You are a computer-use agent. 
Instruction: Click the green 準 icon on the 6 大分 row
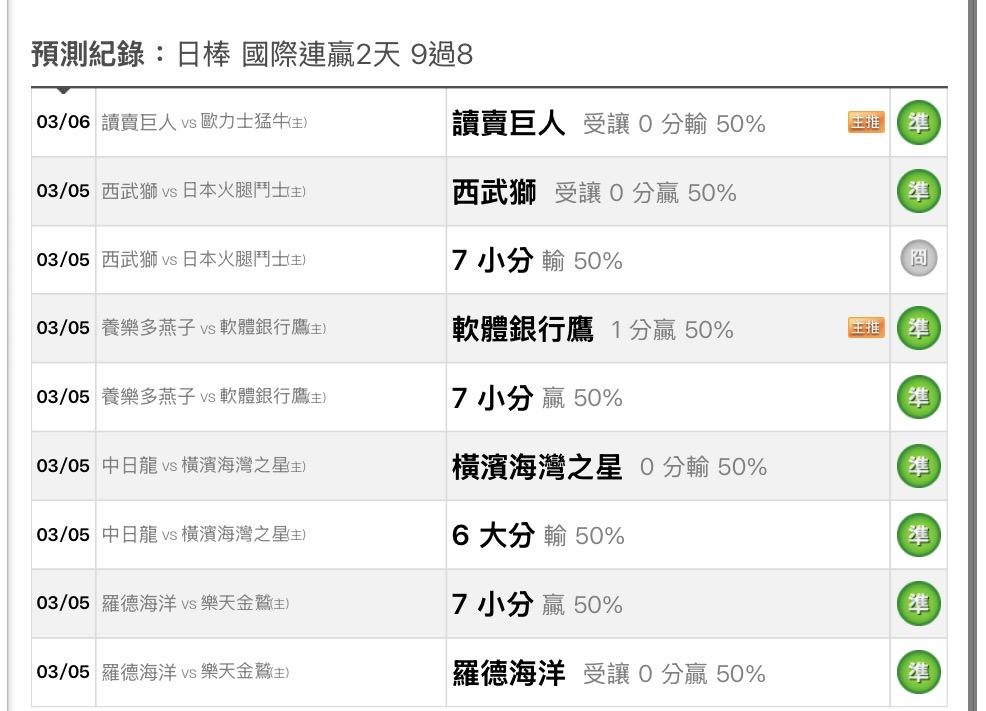919,535
